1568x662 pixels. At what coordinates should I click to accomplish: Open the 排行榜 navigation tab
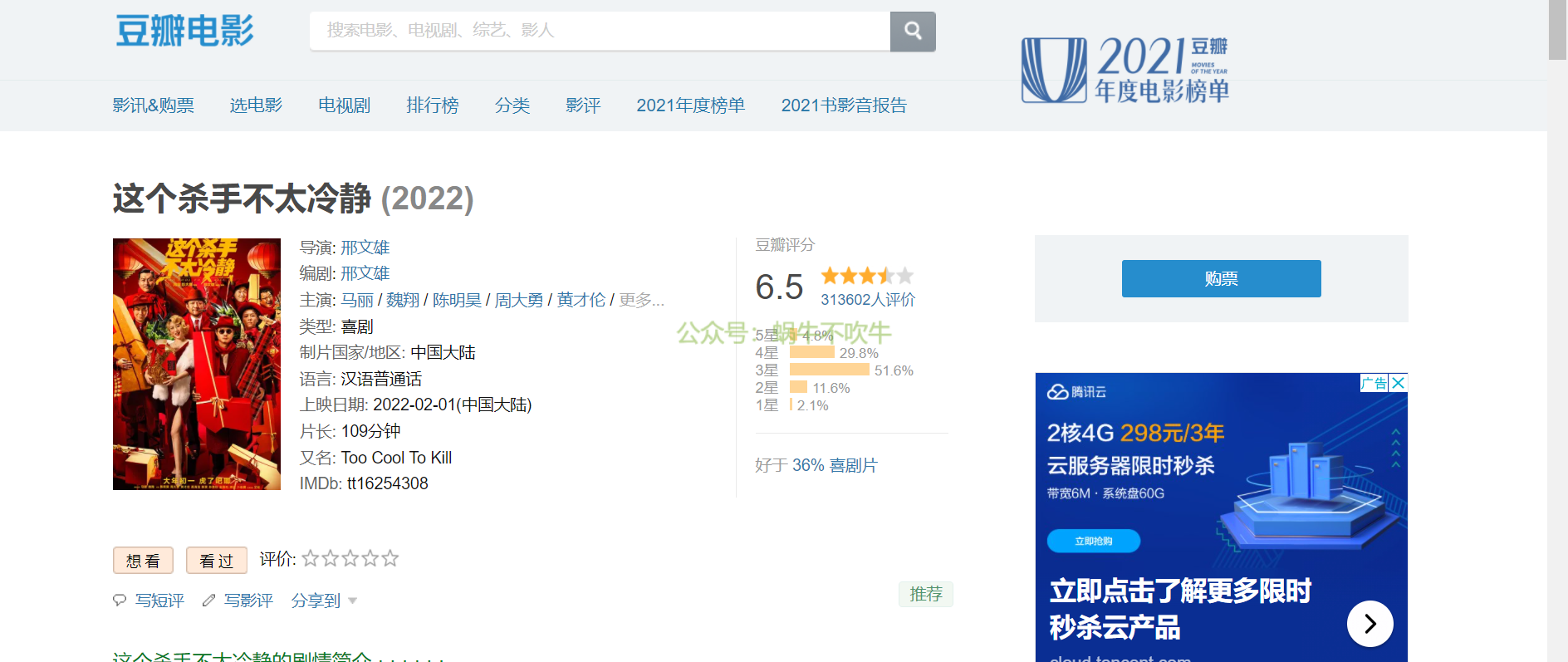[x=432, y=105]
